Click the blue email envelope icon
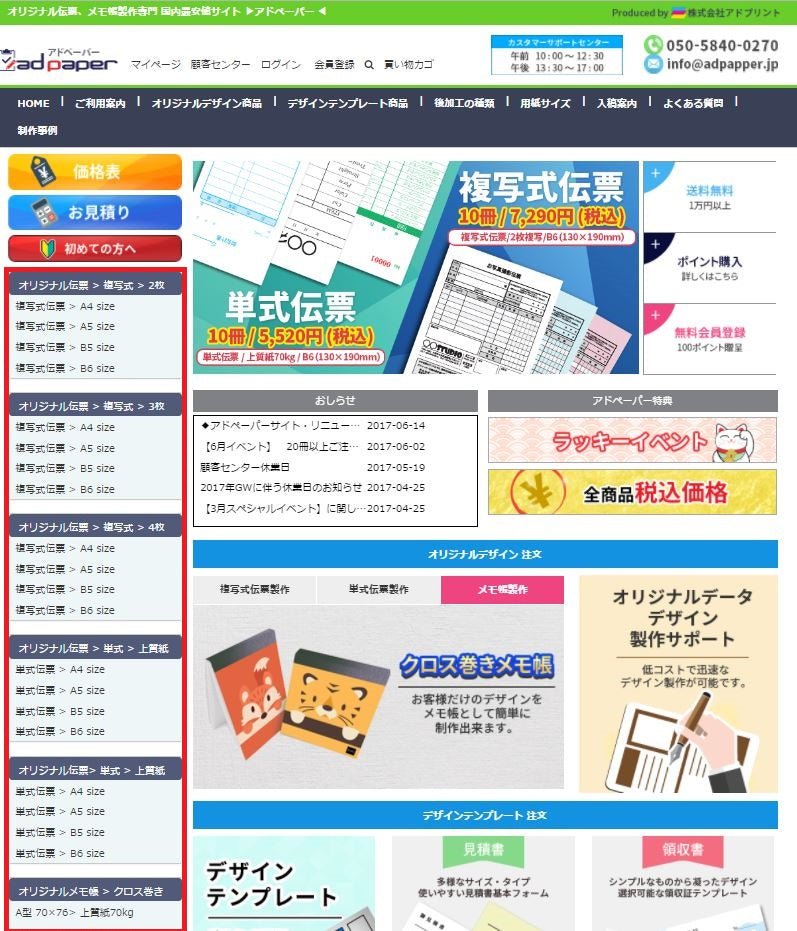The image size is (797, 931). pyautogui.click(x=653, y=64)
